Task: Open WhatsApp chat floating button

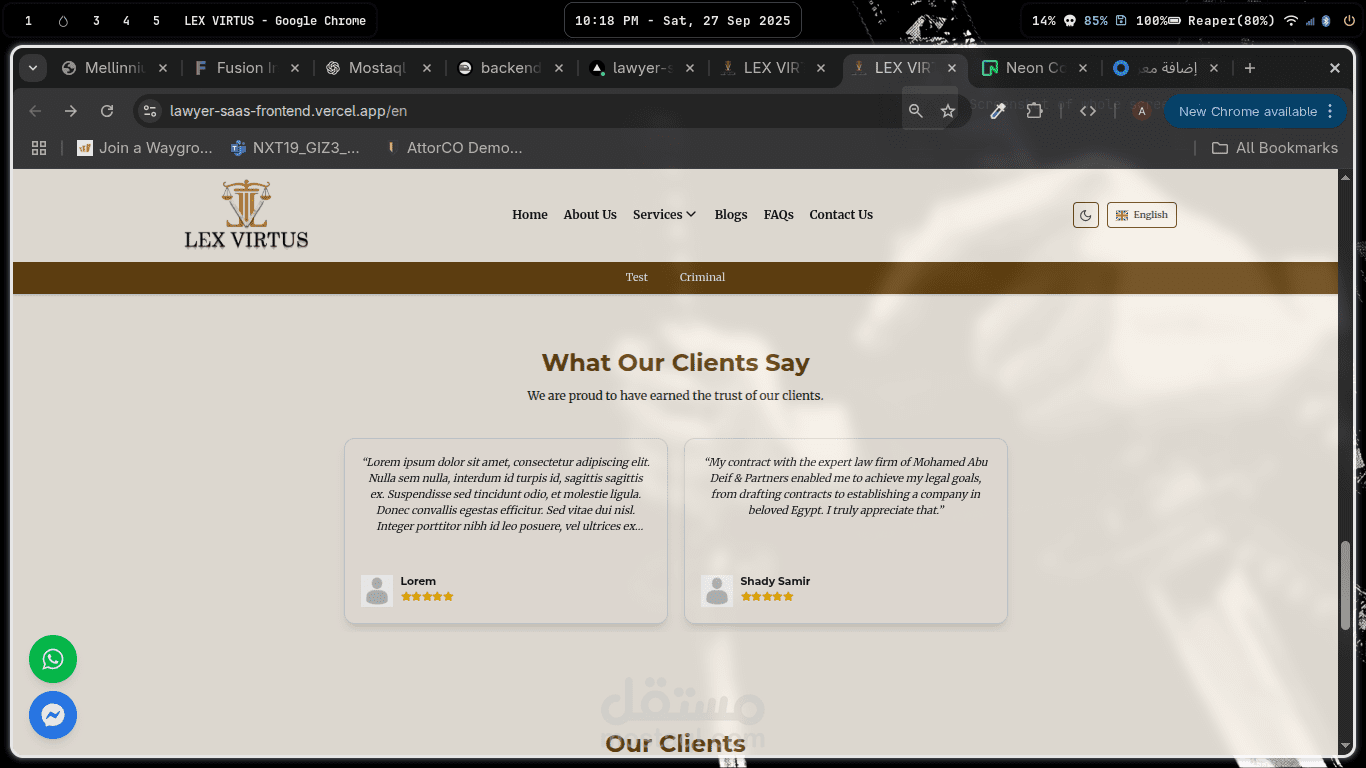Action: (x=53, y=659)
